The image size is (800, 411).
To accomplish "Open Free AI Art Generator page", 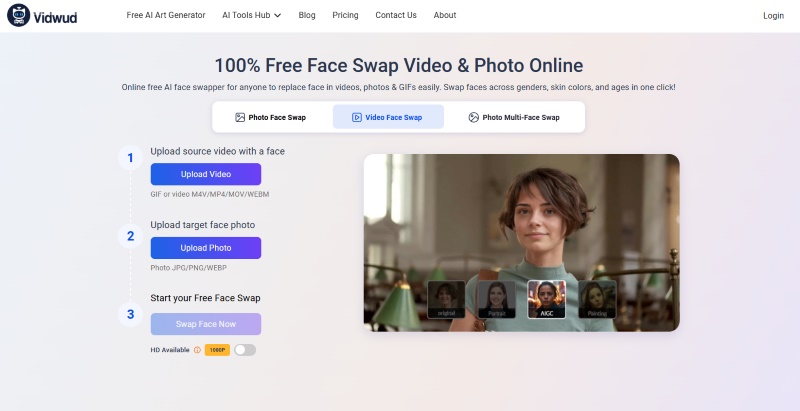I will click(166, 15).
